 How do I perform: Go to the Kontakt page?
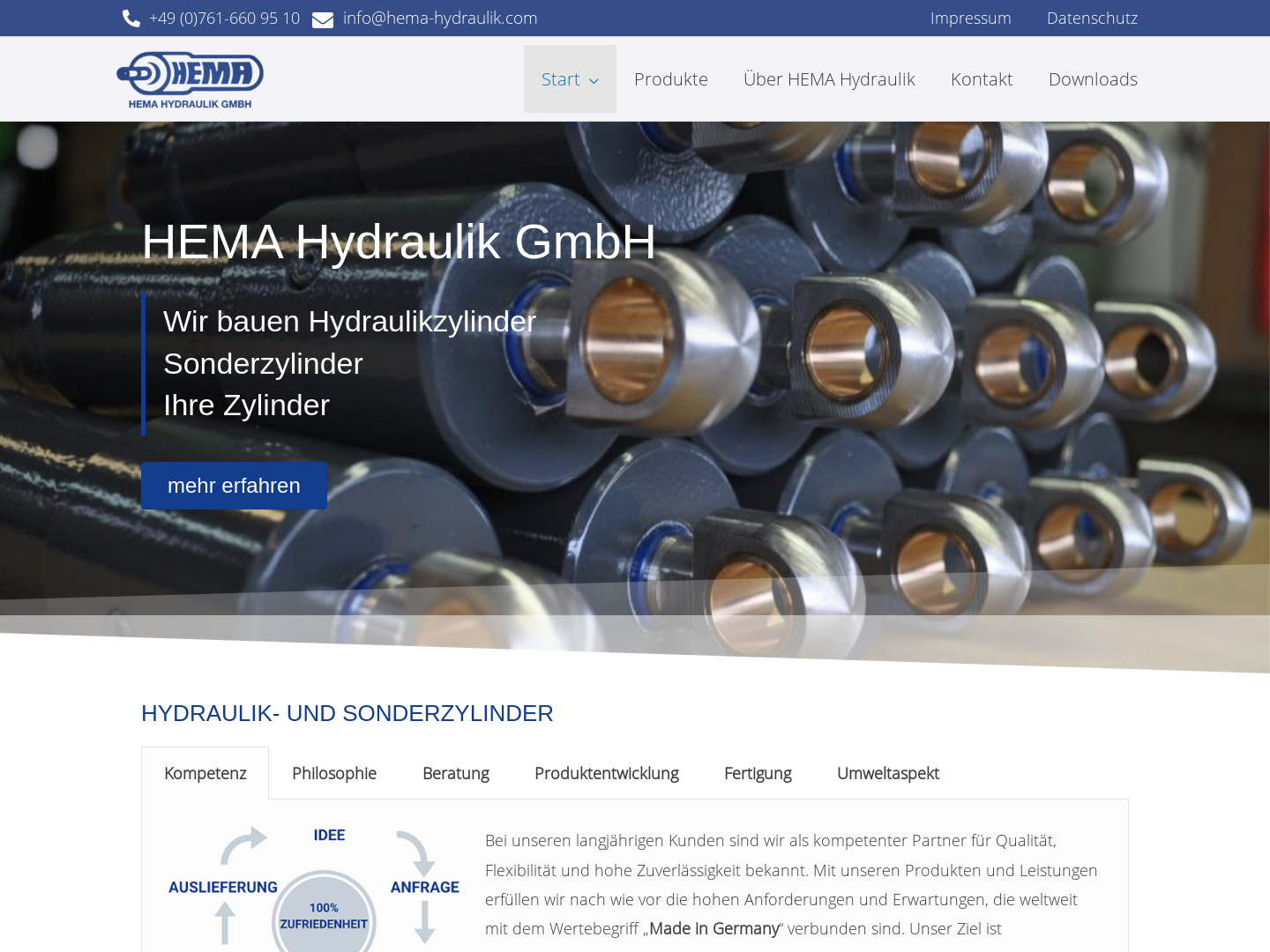(x=982, y=79)
